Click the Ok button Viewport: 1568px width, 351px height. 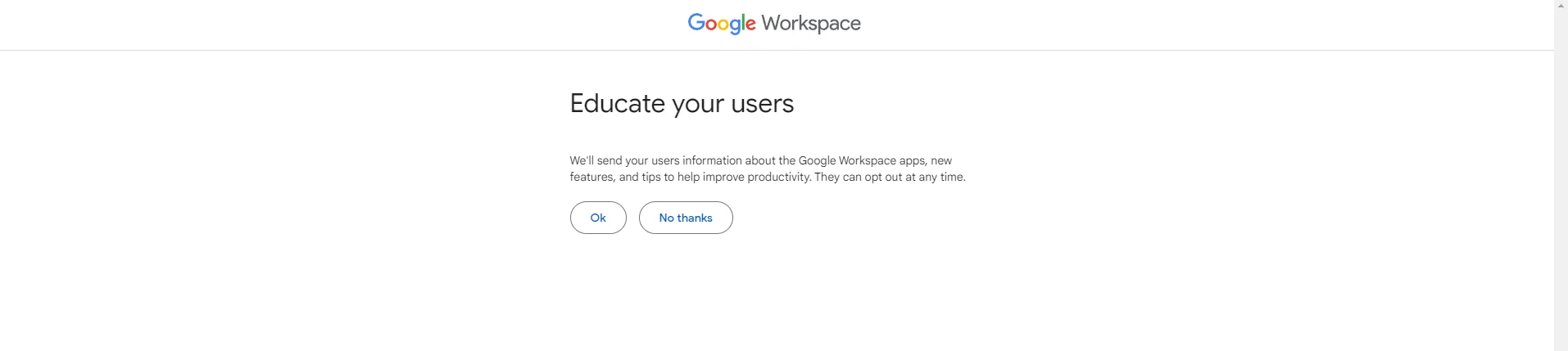[x=598, y=218]
